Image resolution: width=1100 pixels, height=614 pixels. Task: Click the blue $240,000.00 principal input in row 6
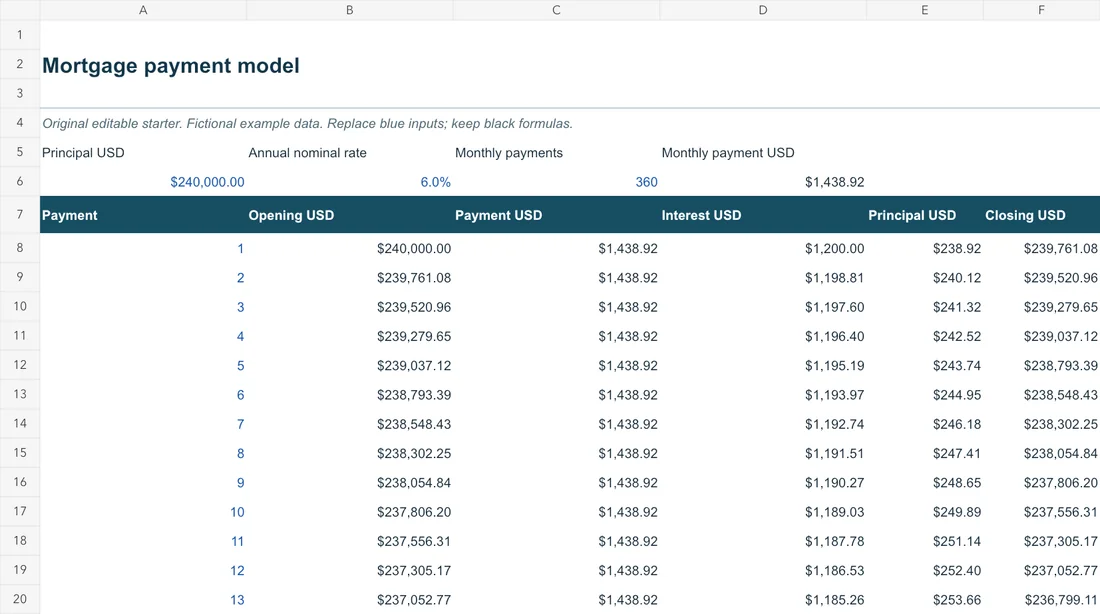[207, 182]
